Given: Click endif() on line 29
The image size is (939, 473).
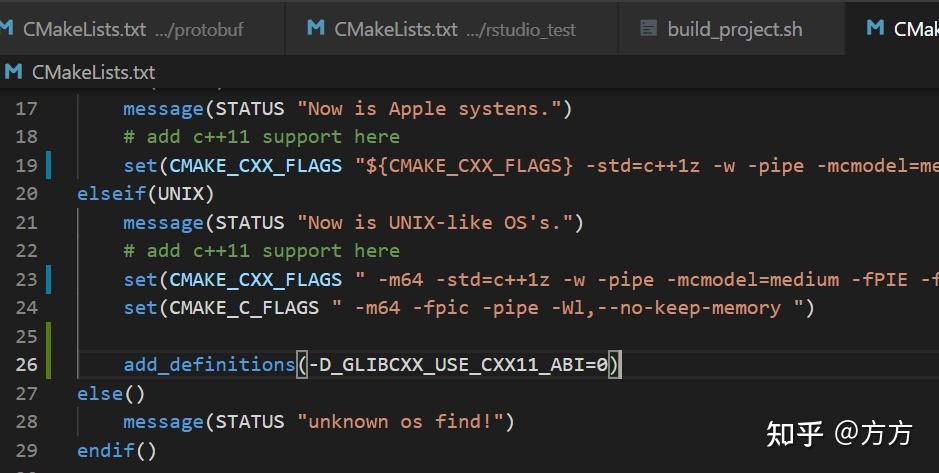Looking at the screenshot, I should point(117,451).
